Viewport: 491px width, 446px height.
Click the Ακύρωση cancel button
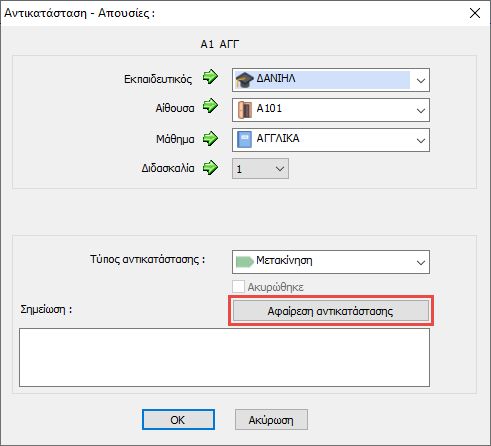[271, 420]
